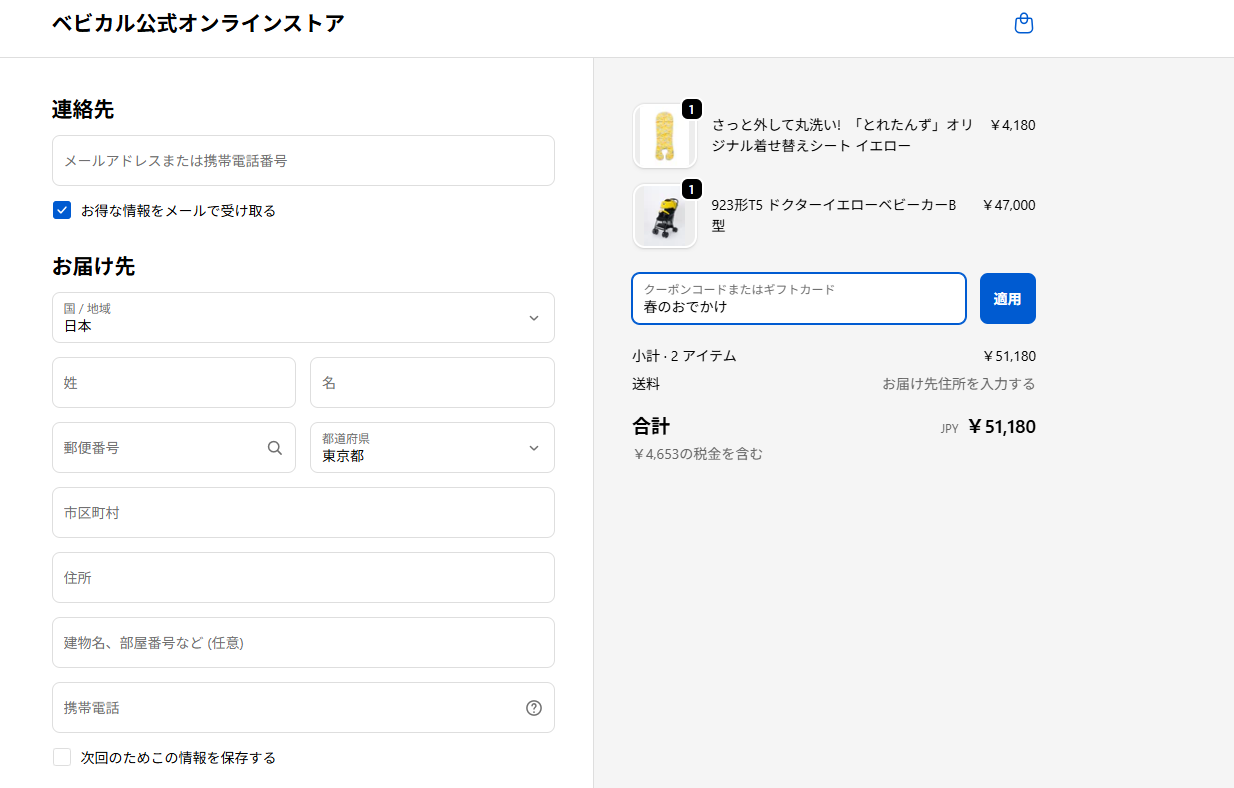Click the yellow seat liner product thumbnail
The width and height of the screenshot is (1234, 788).
664,136
